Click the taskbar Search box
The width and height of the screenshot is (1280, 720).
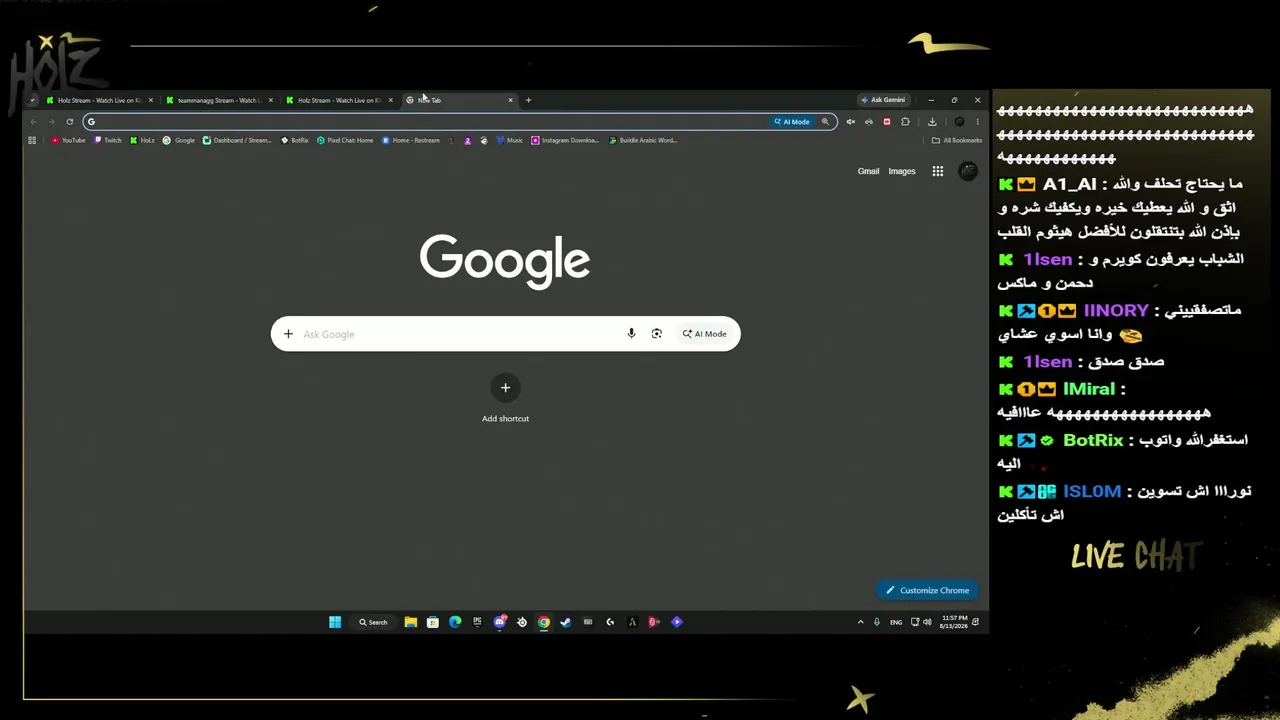[373, 622]
